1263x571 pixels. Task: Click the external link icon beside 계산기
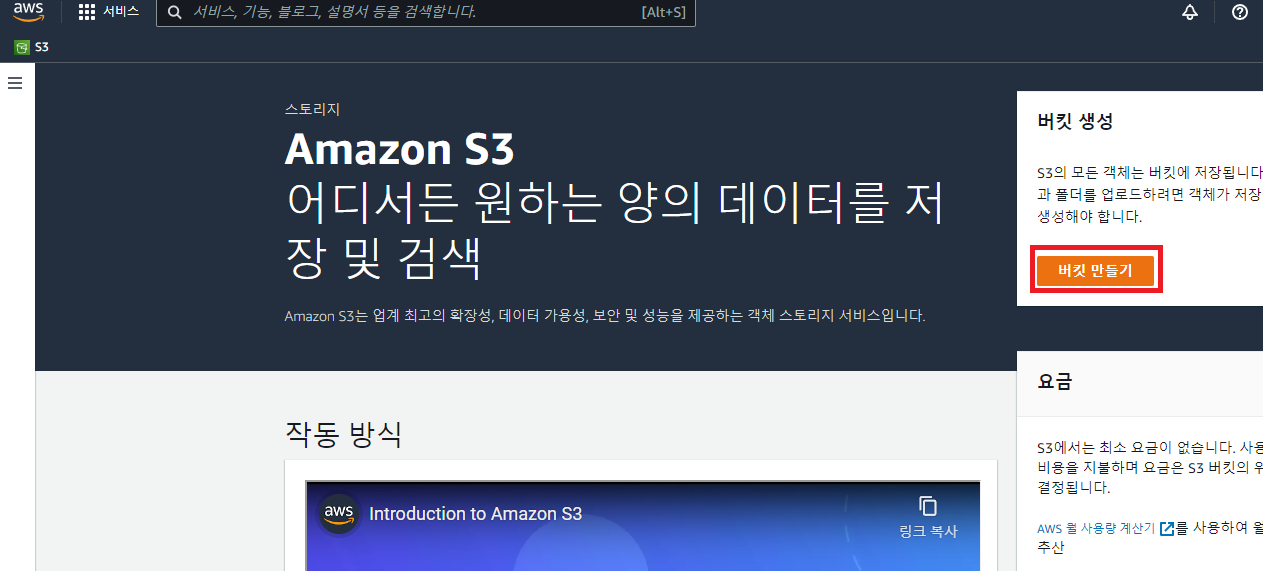[1166, 529]
